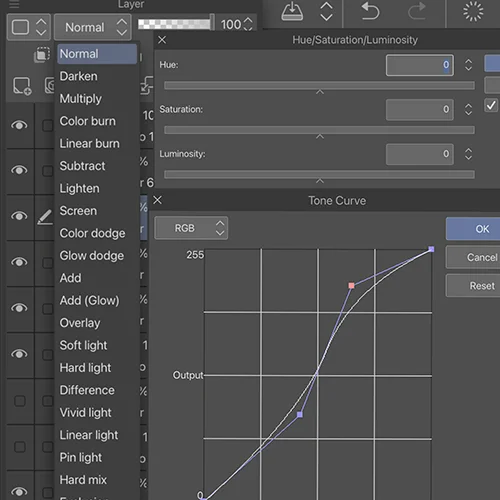Image resolution: width=500 pixels, height=500 pixels.
Task: Select the Glow dodge blending mode
Action: 97,256
